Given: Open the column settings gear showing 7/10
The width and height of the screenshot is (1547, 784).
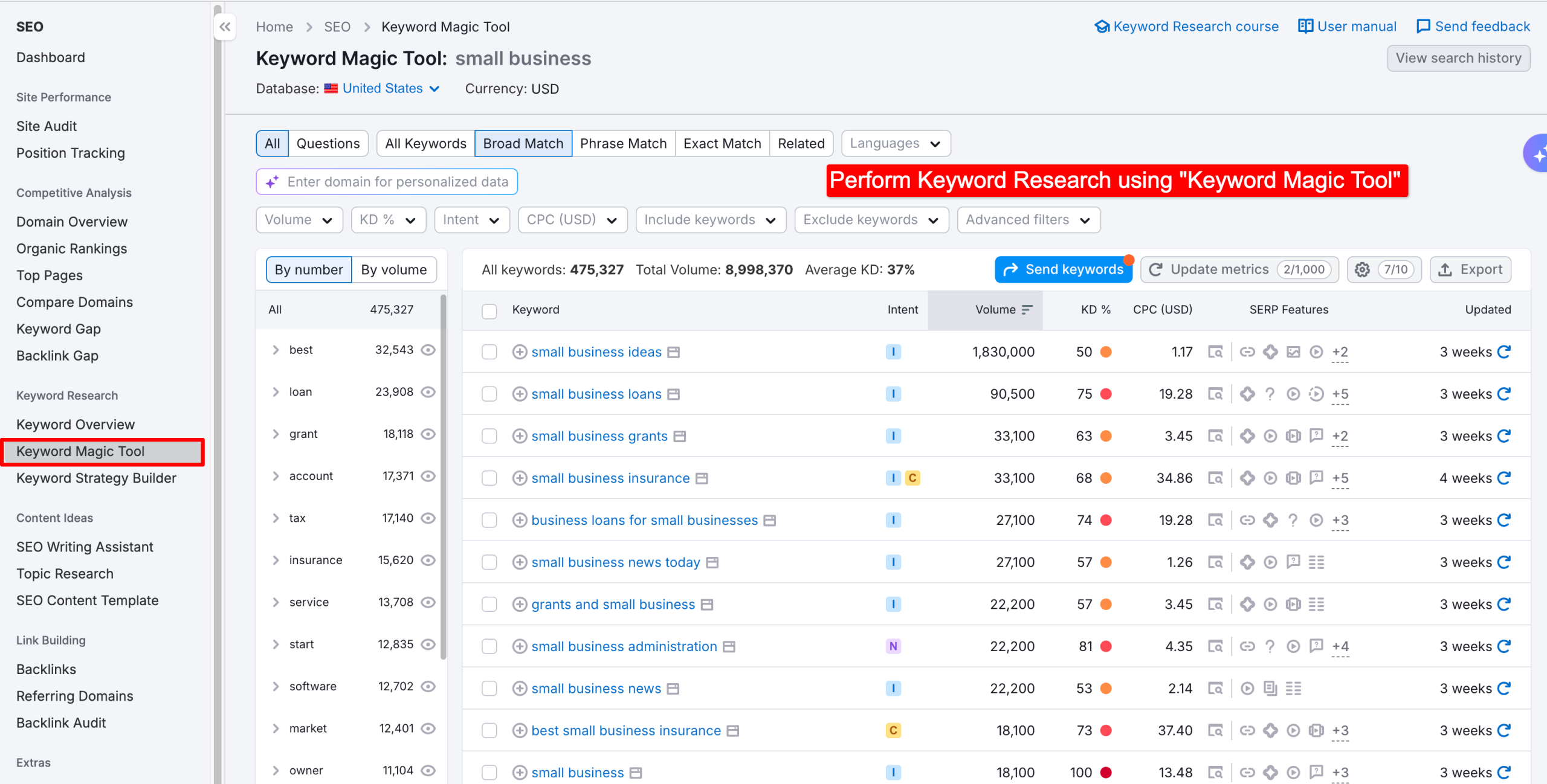Looking at the screenshot, I should pos(1363,269).
